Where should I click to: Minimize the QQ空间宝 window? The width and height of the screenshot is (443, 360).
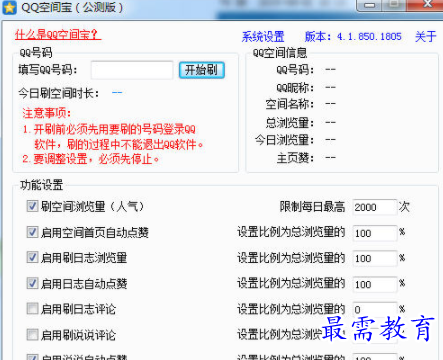[369, 5]
